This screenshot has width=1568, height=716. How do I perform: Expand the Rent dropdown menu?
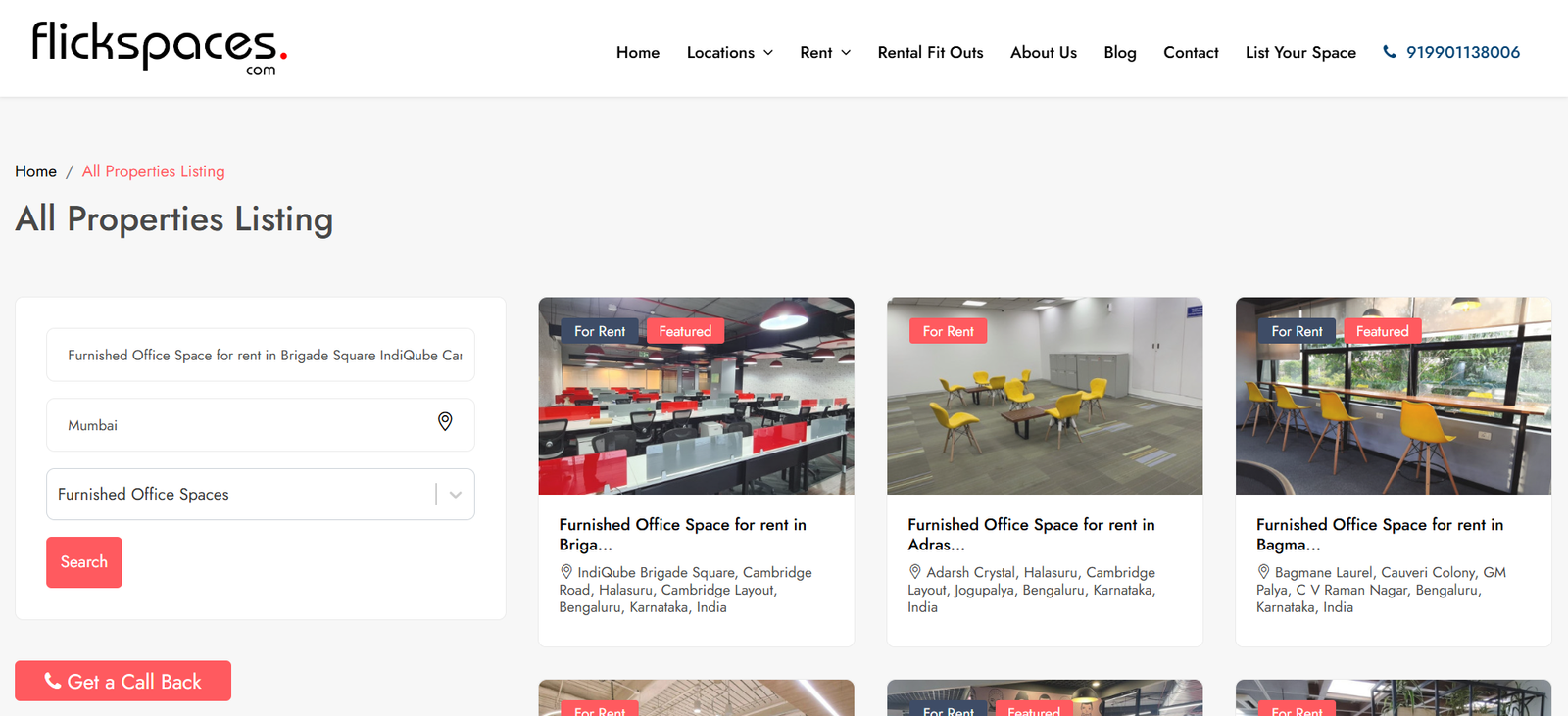coord(825,53)
